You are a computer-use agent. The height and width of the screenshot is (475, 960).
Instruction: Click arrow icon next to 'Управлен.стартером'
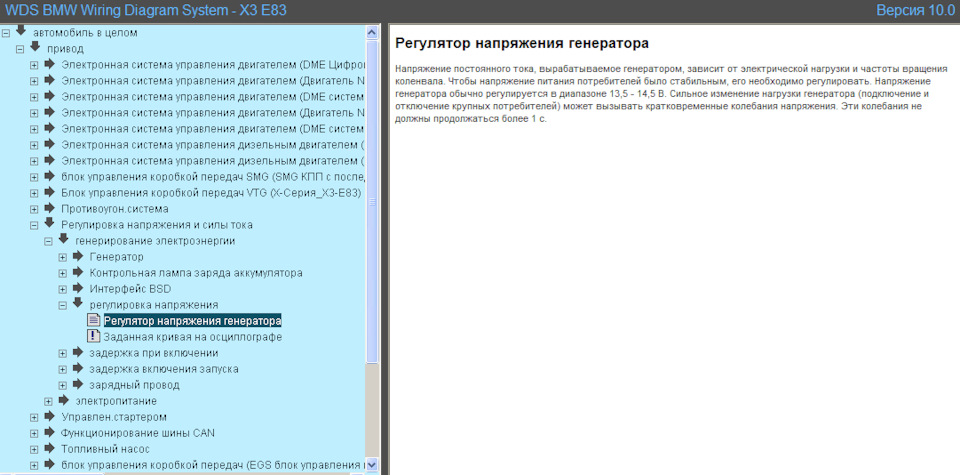[50, 416]
